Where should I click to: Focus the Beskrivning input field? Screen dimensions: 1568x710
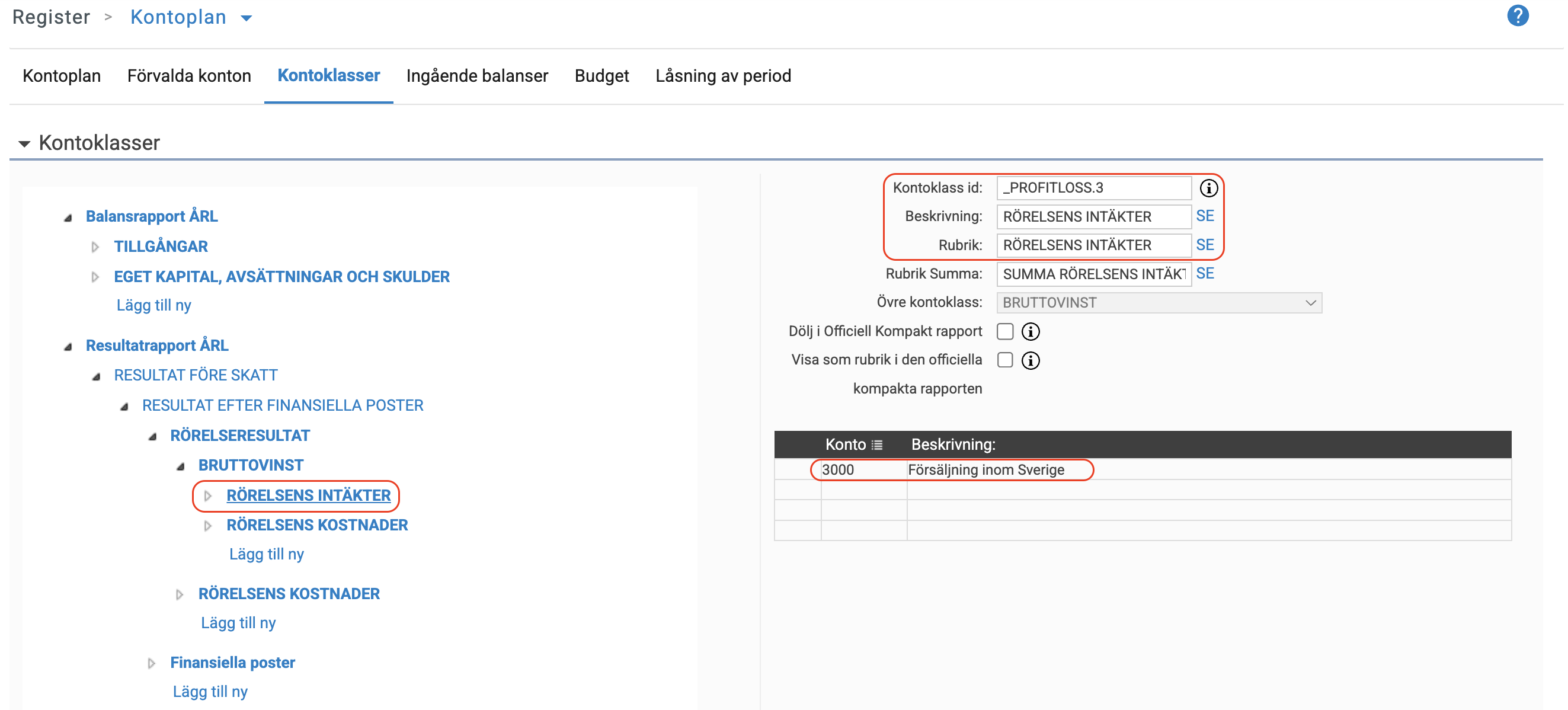tap(1094, 217)
